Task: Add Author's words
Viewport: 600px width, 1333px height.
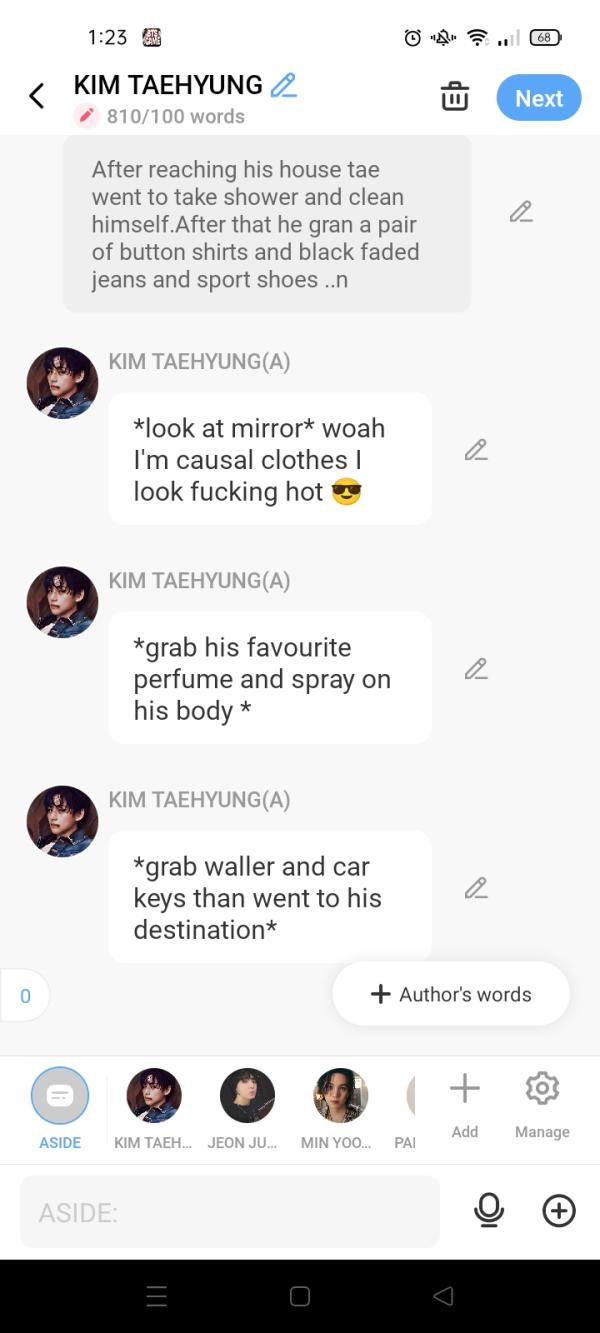Action: coord(451,994)
